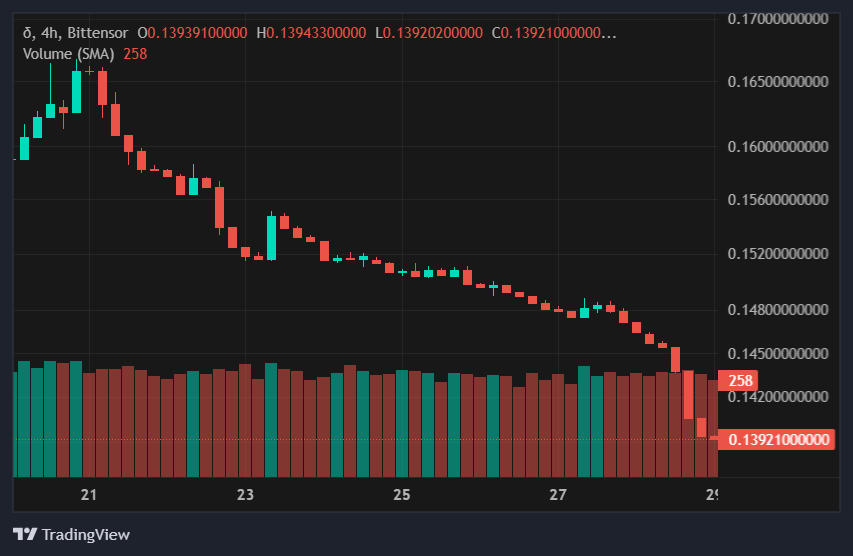Click date label 23 on the time axis

click(x=245, y=495)
